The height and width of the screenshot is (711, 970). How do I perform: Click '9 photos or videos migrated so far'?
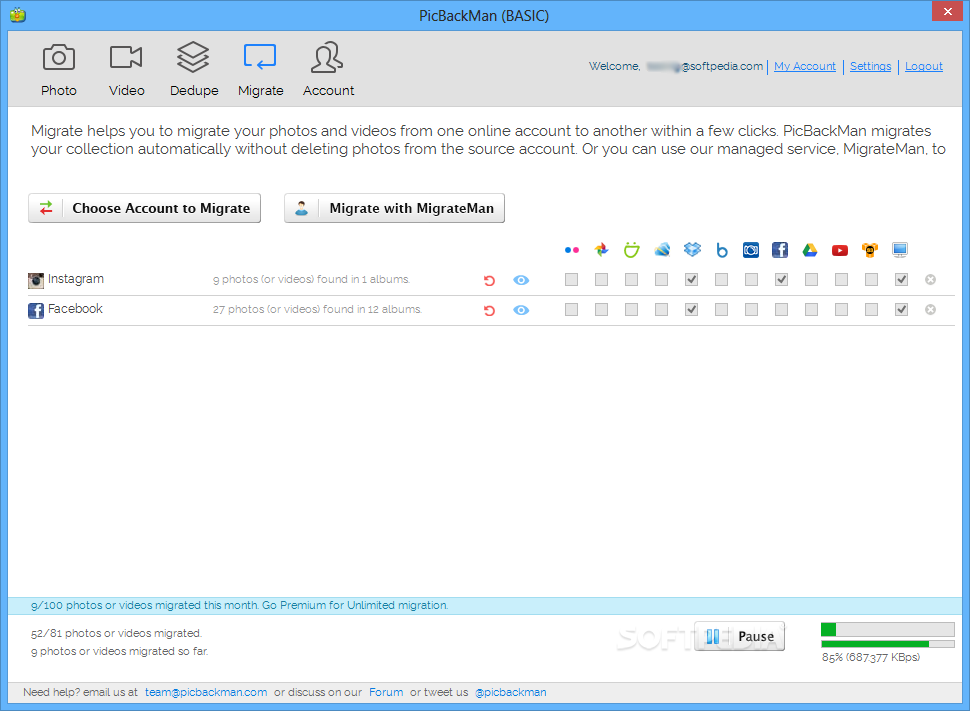tap(119, 651)
